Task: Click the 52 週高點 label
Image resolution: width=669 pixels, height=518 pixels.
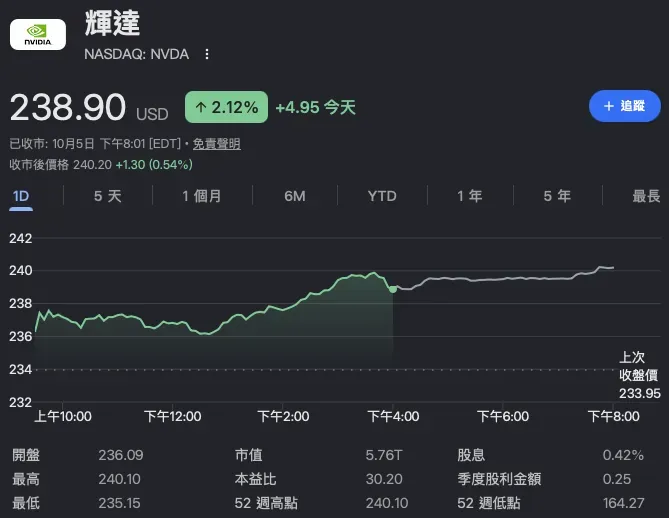Action: [x=266, y=503]
